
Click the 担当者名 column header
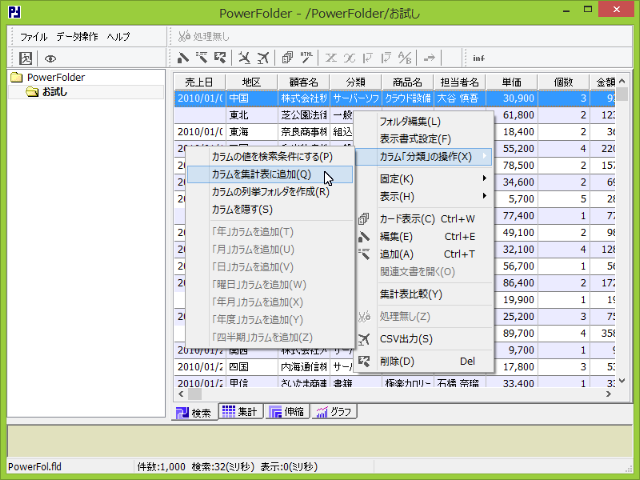460,82
